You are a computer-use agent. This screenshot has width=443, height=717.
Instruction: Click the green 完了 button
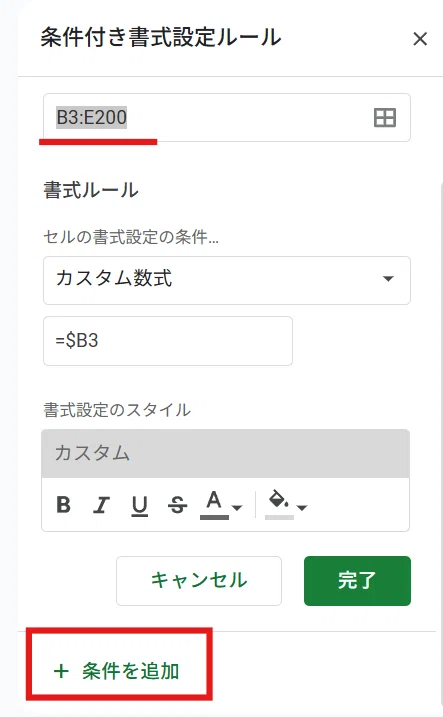(x=357, y=581)
